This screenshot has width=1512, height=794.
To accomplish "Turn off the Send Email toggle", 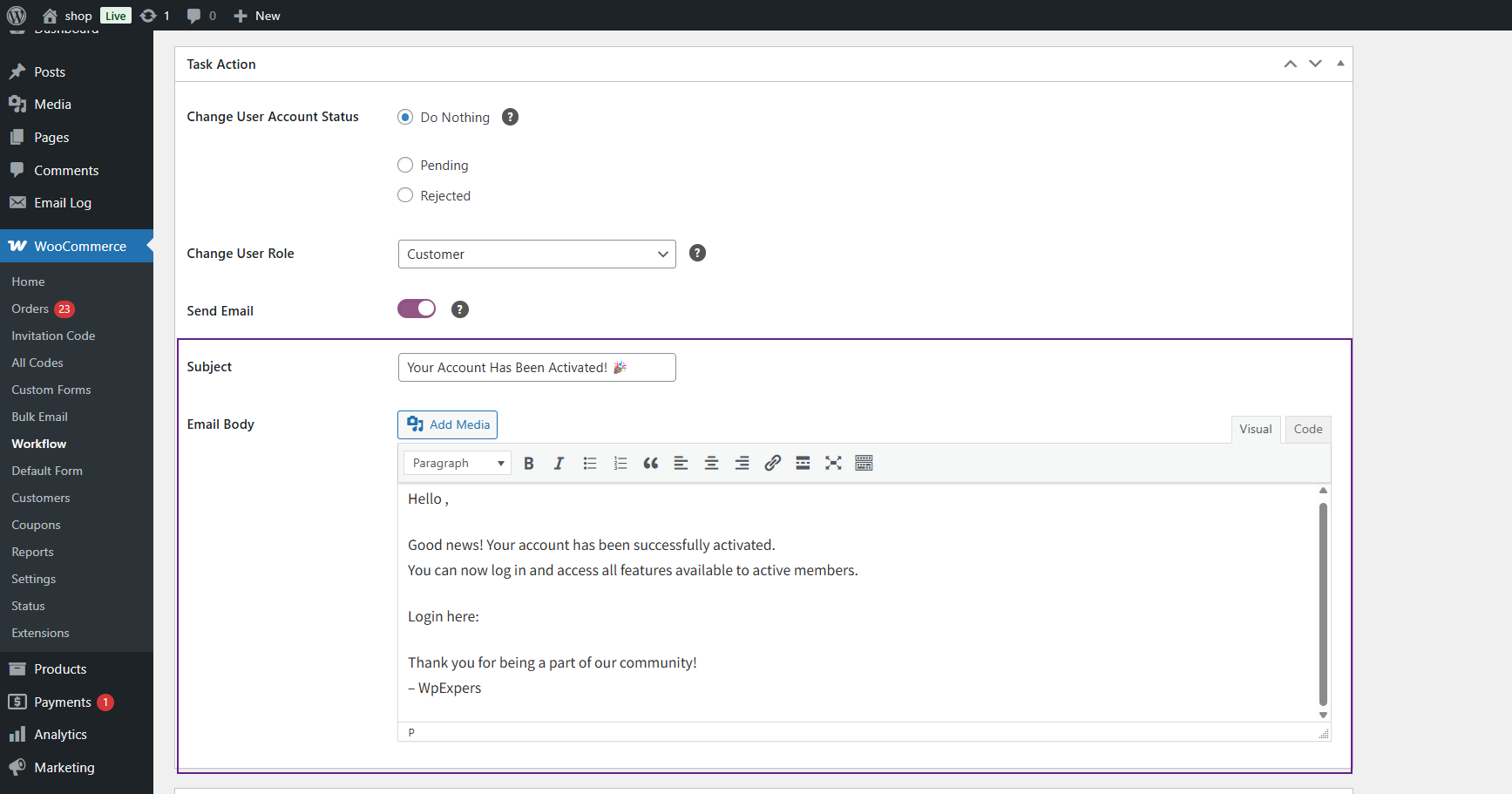I will [x=417, y=309].
